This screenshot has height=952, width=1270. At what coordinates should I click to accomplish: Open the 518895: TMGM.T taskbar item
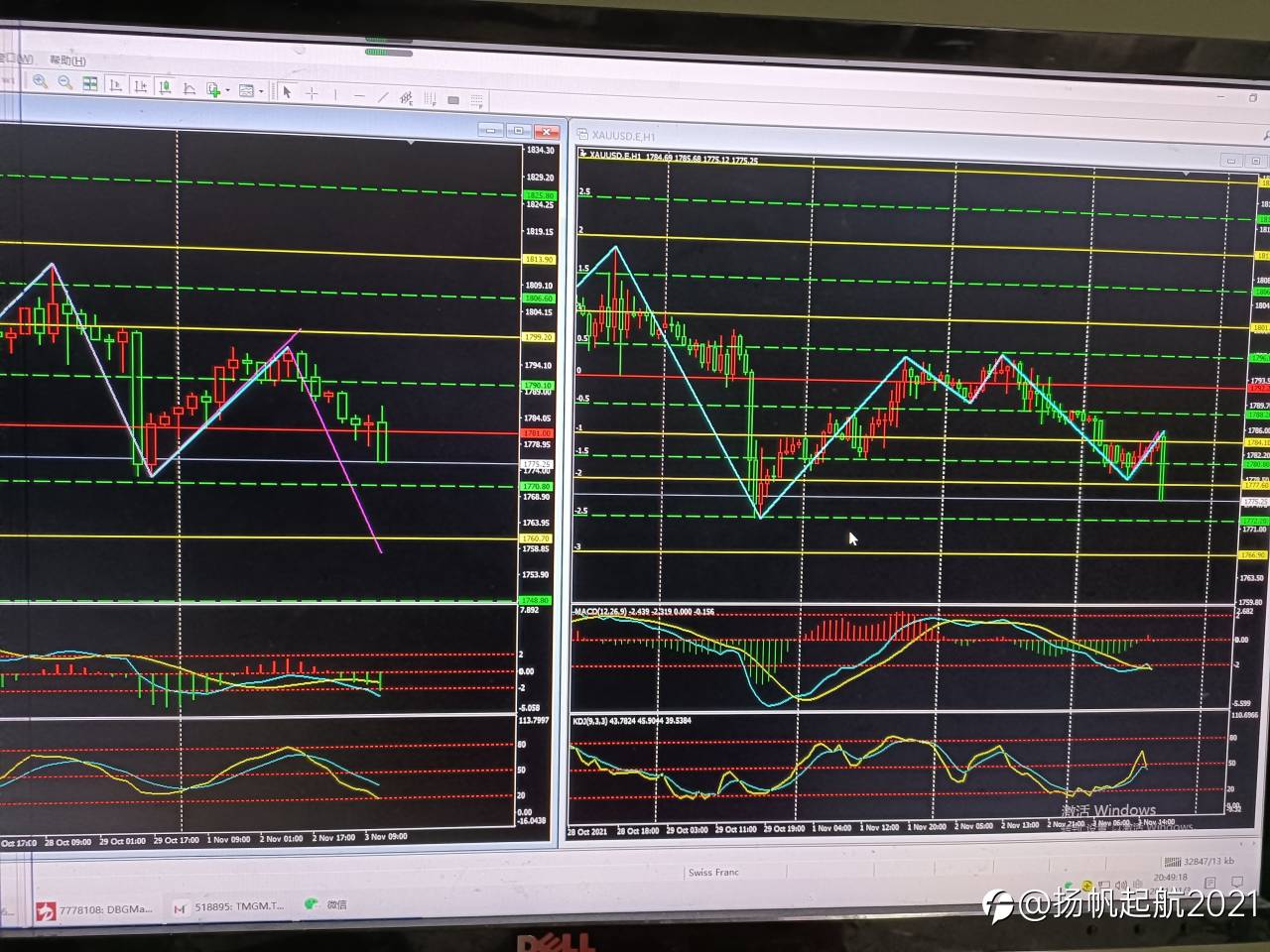pos(229,905)
